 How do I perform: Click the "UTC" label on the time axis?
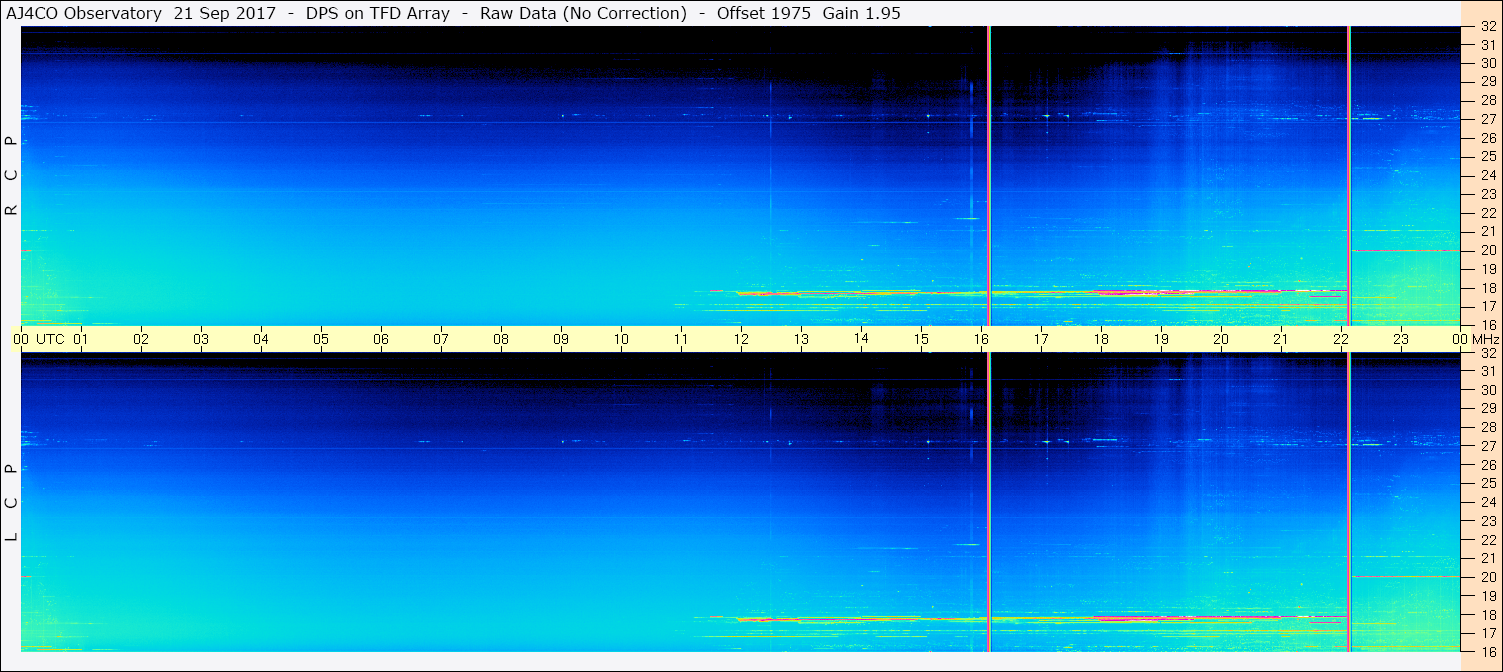click(x=50, y=339)
